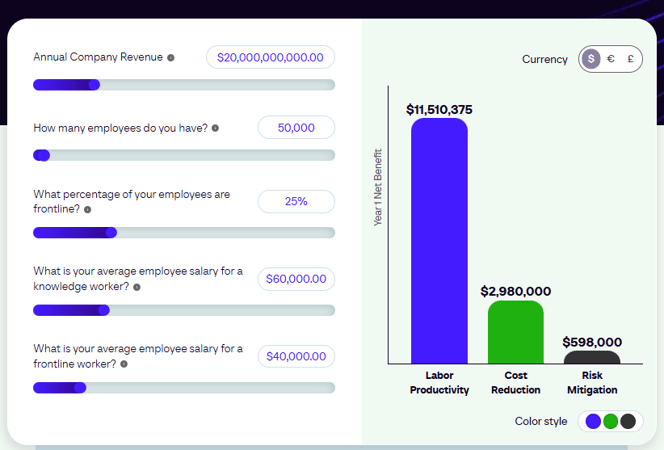The height and width of the screenshot is (450, 664).
Task: Switch currency to British pound
Action: coord(631,59)
